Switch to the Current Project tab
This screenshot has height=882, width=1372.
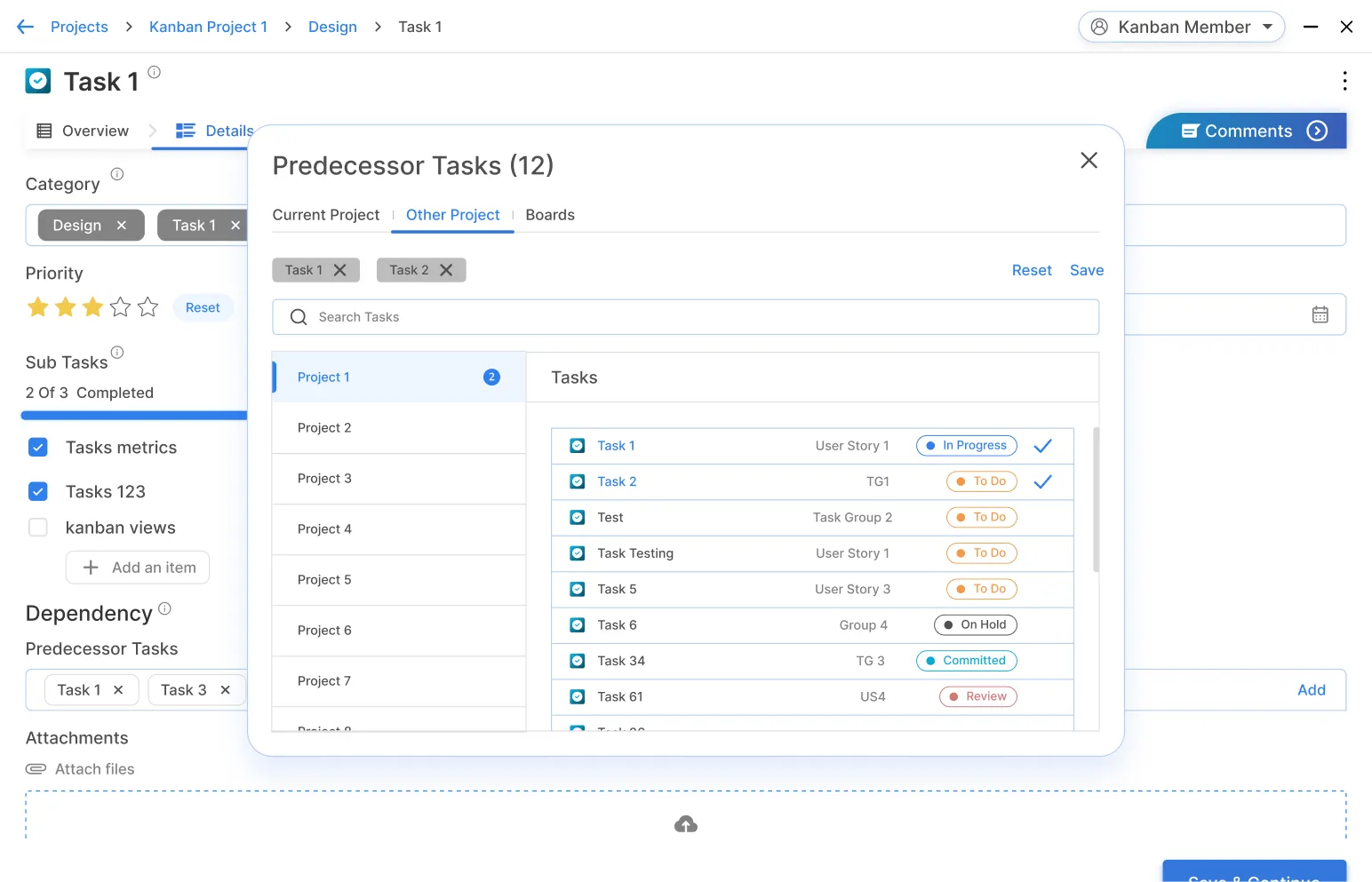click(325, 215)
